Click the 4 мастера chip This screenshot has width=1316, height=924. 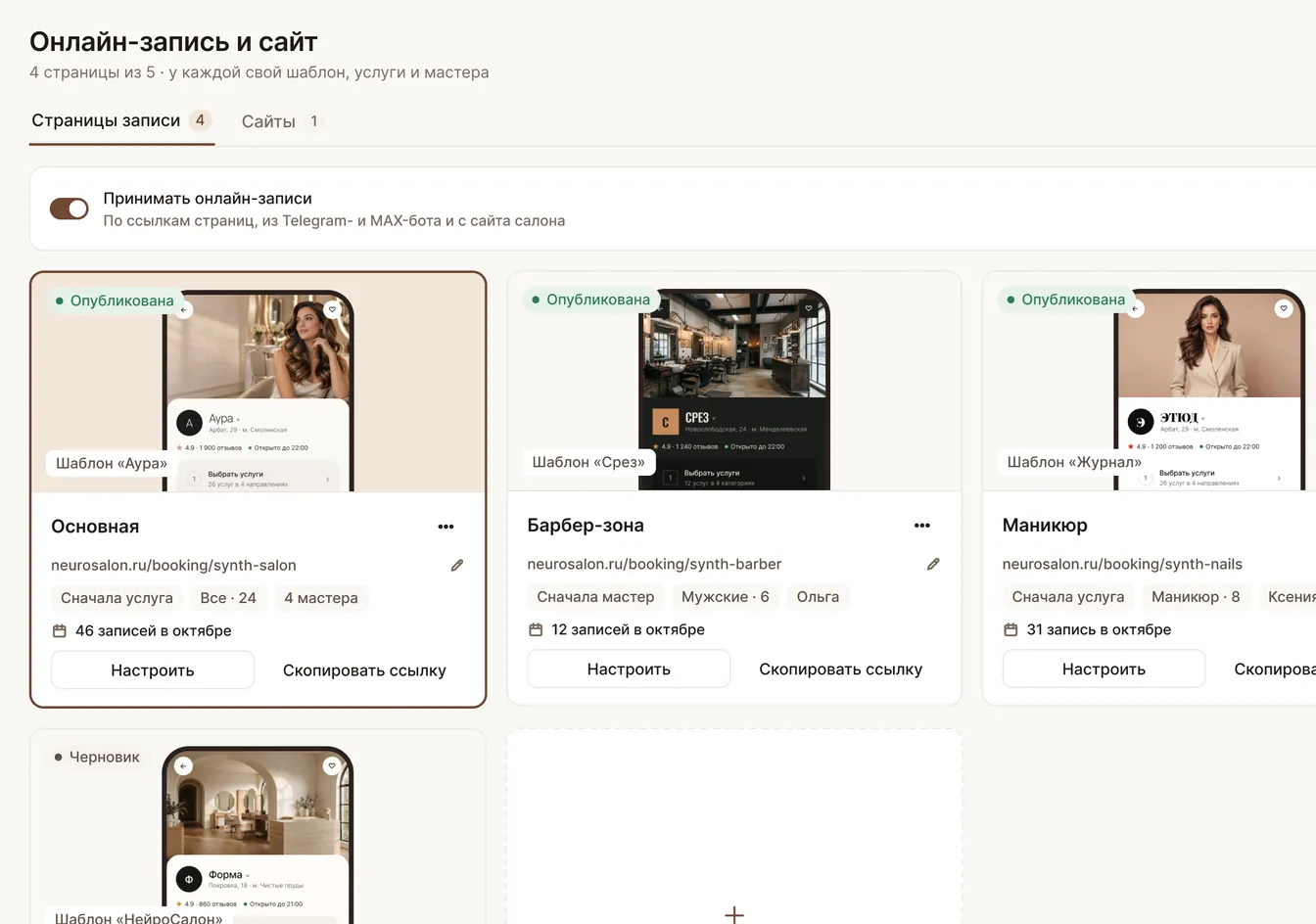pyautogui.click(x=321, y=598)
